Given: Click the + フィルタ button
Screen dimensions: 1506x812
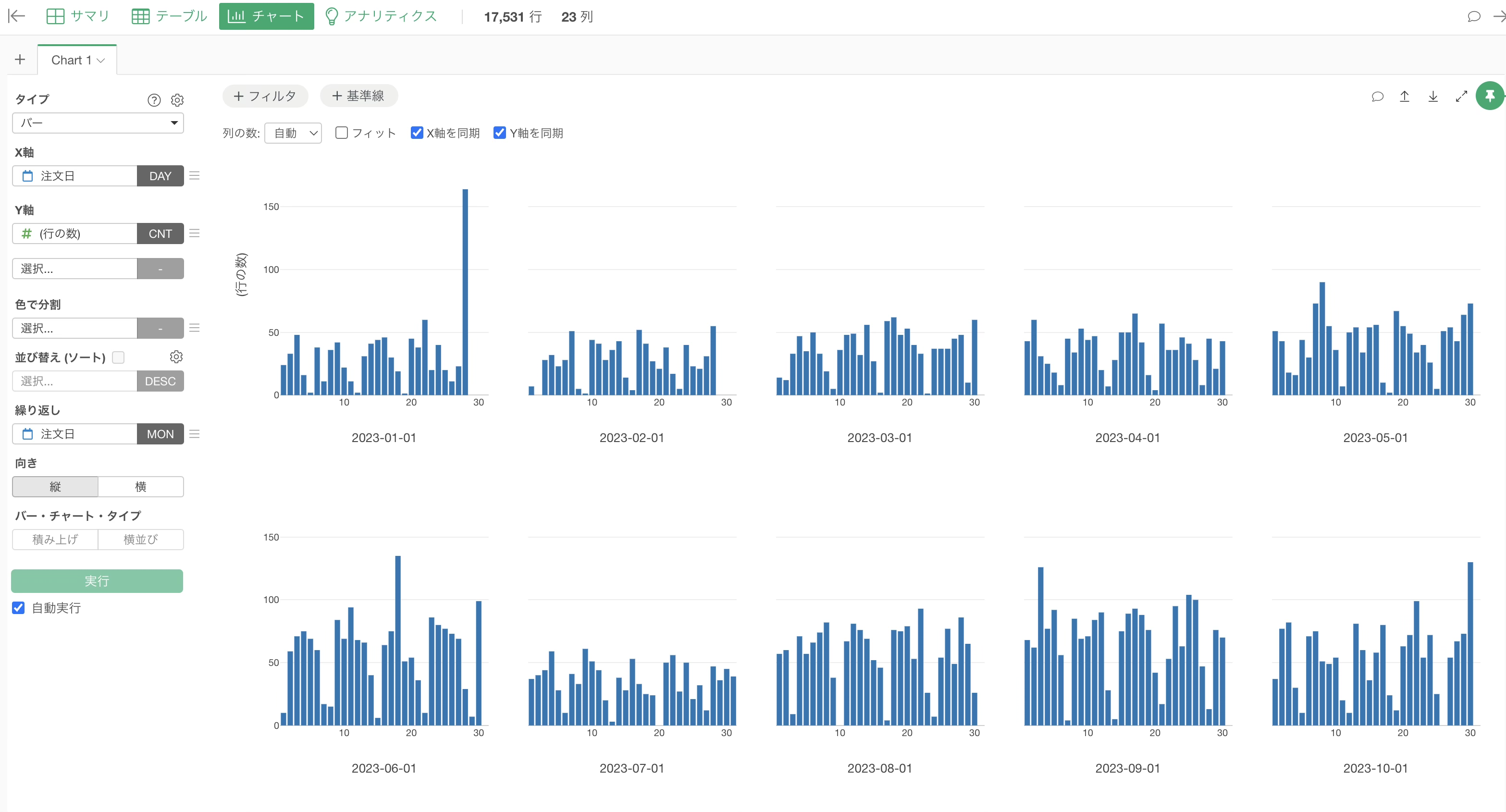Looking at the screenshot, I should click(265, 96).
